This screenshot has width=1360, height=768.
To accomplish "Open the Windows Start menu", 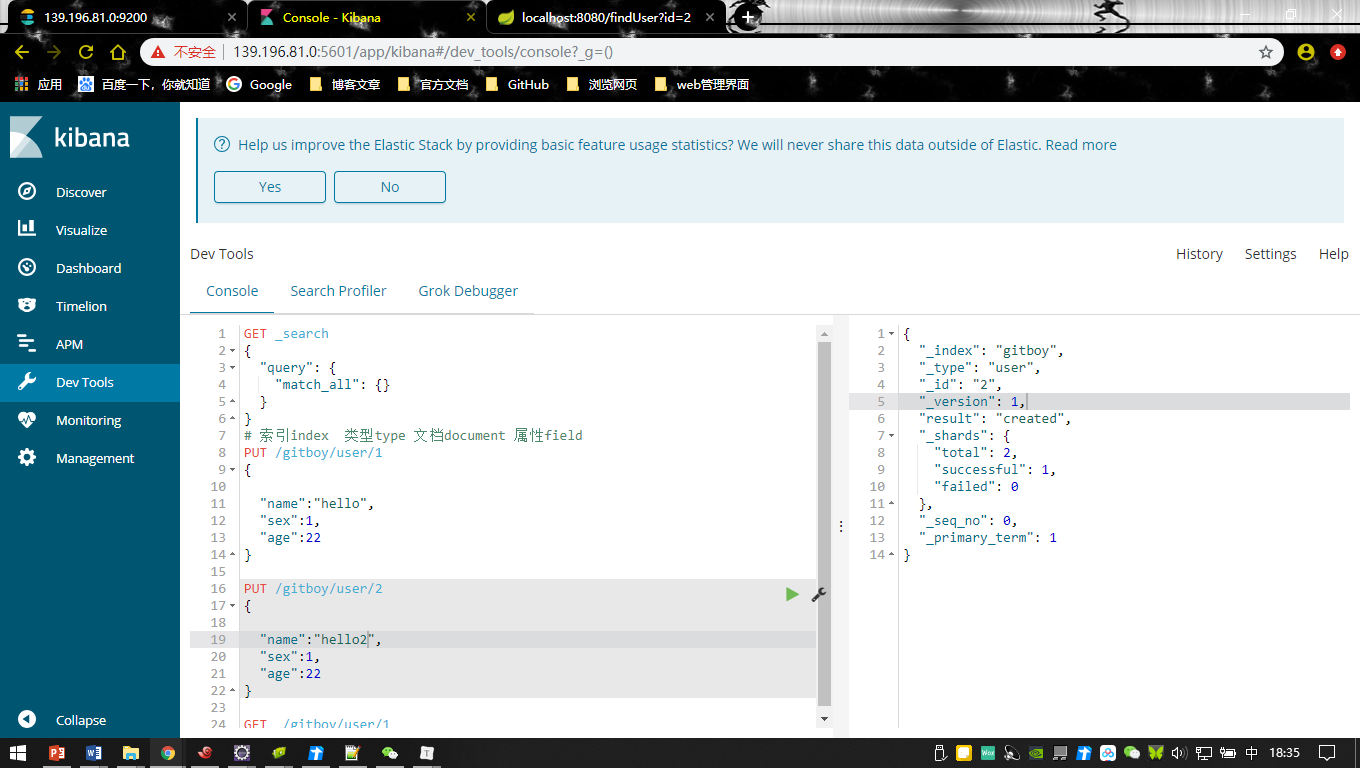I will pyautogui.click(x=19, y=752).
